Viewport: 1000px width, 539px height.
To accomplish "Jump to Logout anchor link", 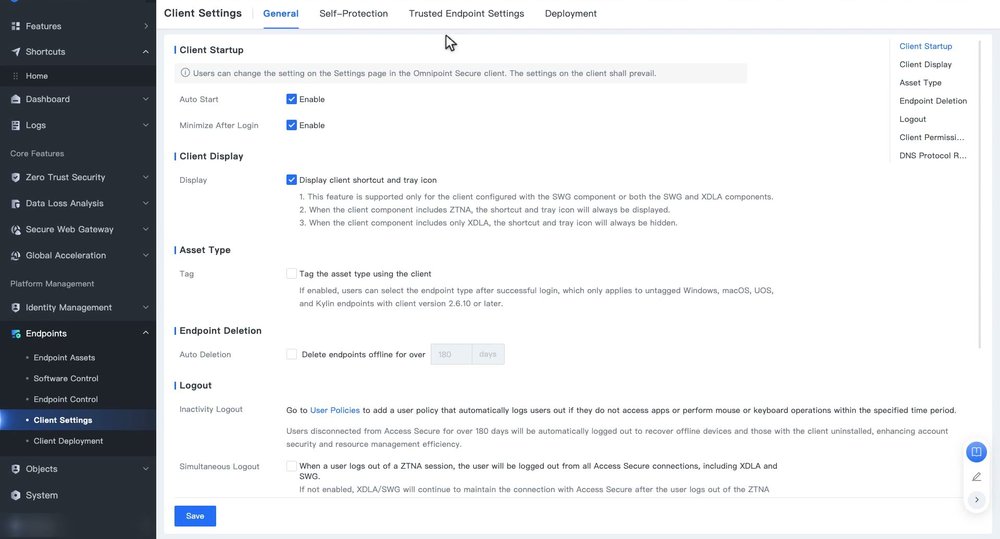I will (x=913, y=119).
